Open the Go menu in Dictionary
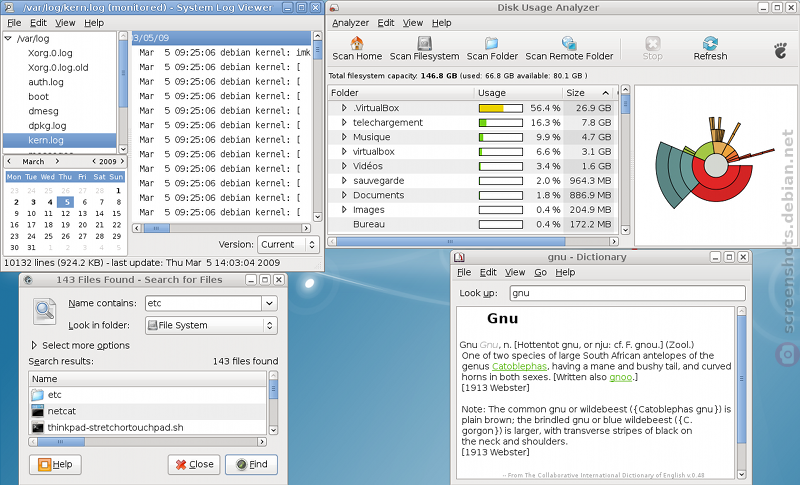The height and width of the screenshot is (485, 800). (x=540, y=272)
